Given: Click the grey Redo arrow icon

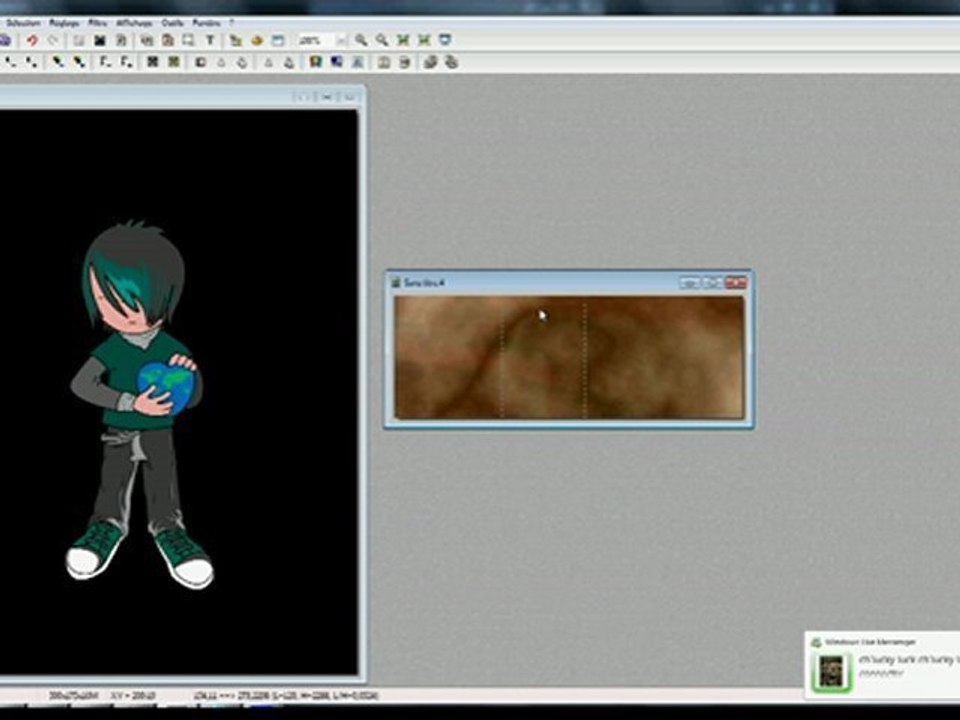Looking at the screenshot, I should (53, 40).
